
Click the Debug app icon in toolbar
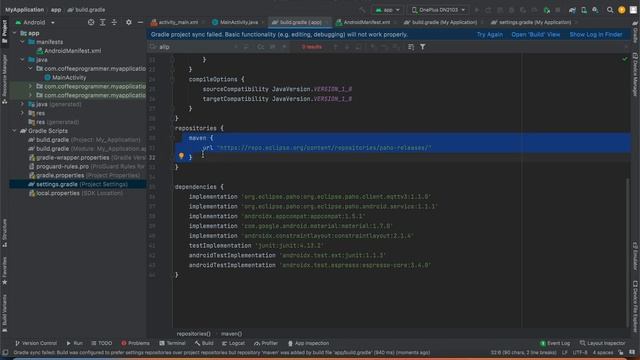511,10
